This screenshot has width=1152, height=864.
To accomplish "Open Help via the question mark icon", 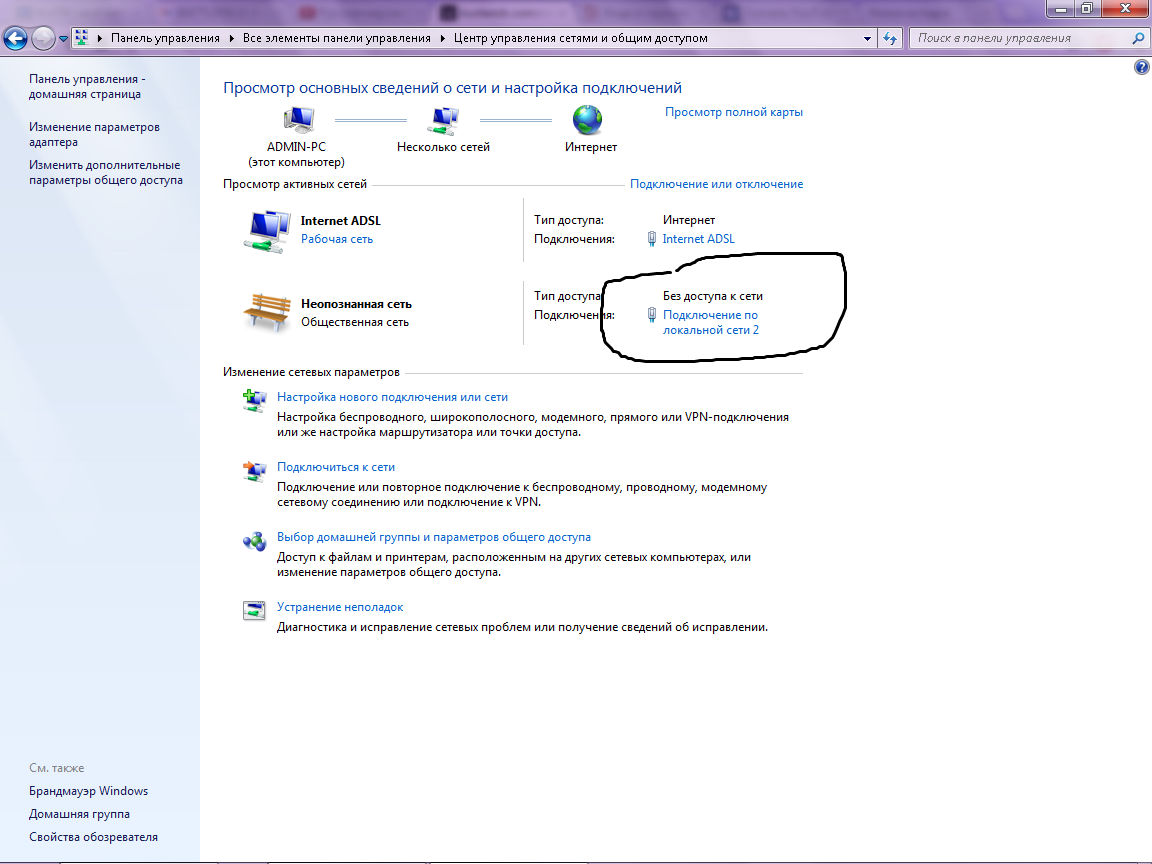I will click(x=1141, y=68).
